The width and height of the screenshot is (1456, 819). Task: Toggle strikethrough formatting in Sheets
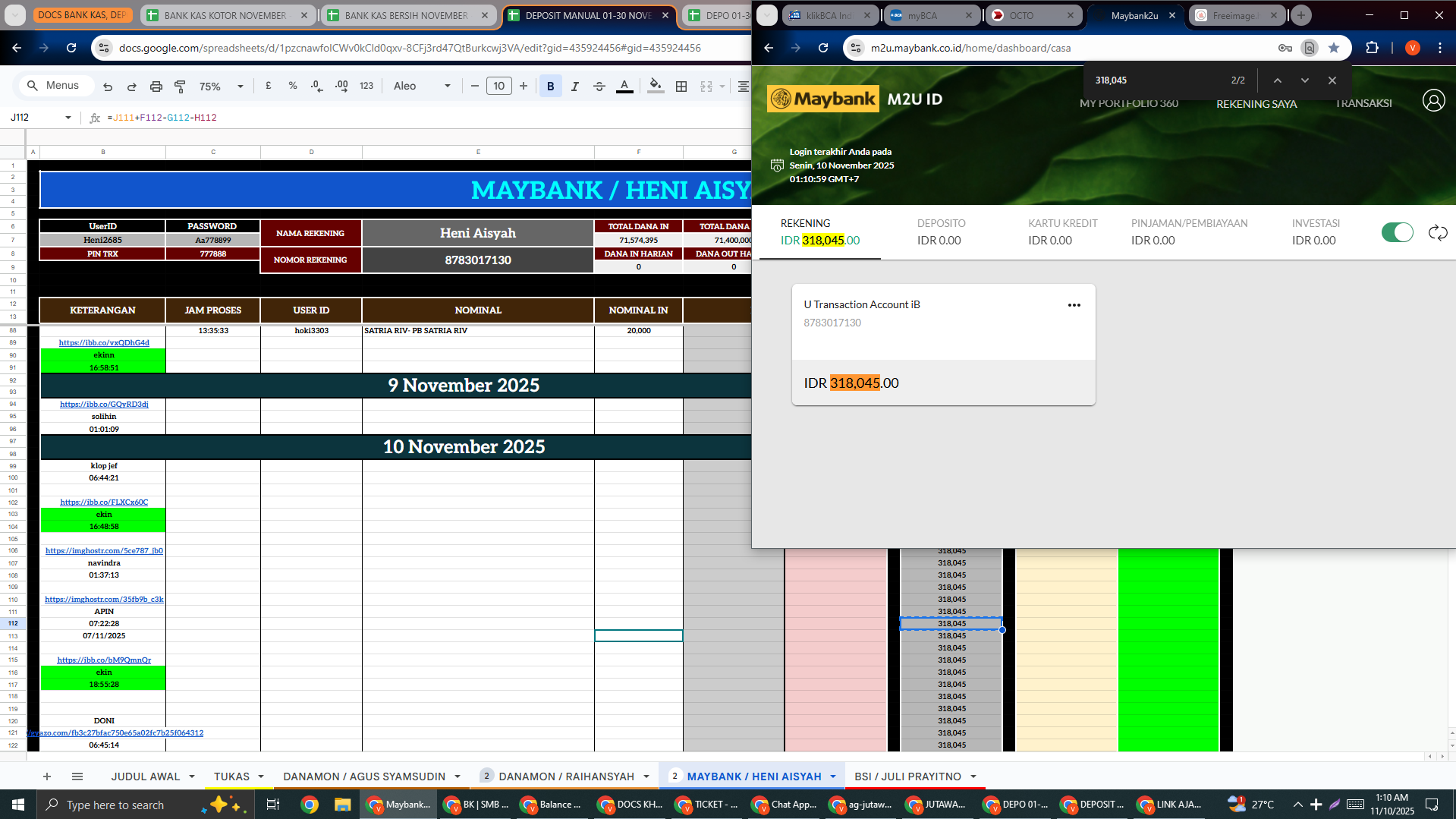point(599,87)
